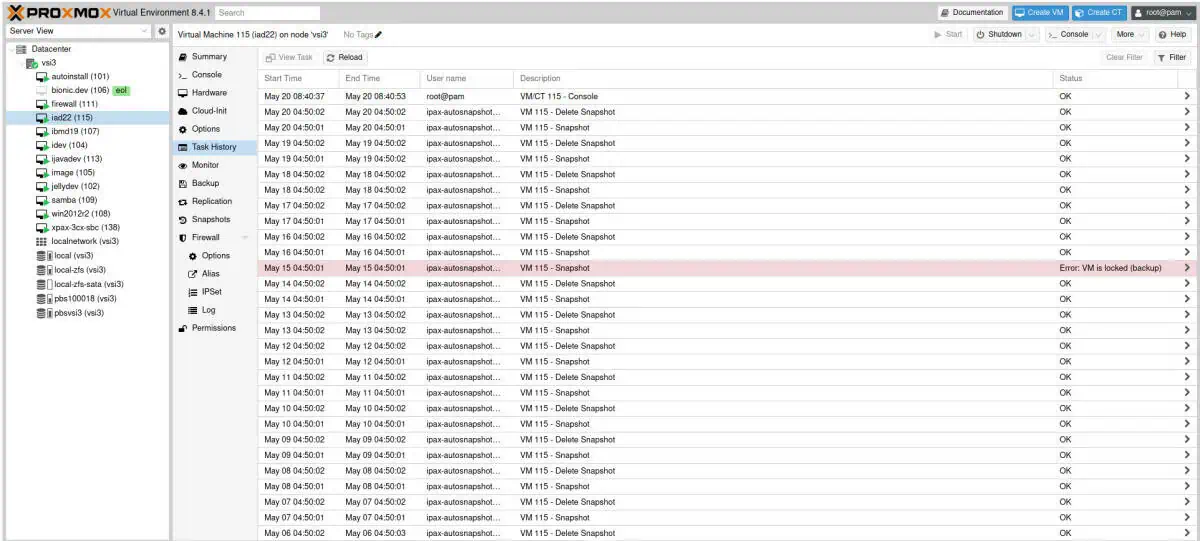Open the Documentation link
The height and width of the screenshot is (541, 1200).
click(x=971, y=13)
